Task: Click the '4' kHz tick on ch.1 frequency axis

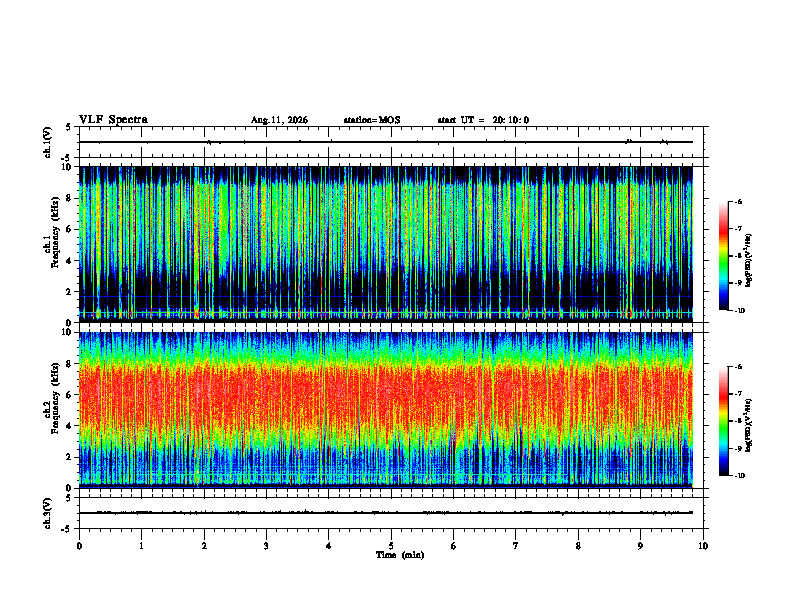Action: point(71,261)
